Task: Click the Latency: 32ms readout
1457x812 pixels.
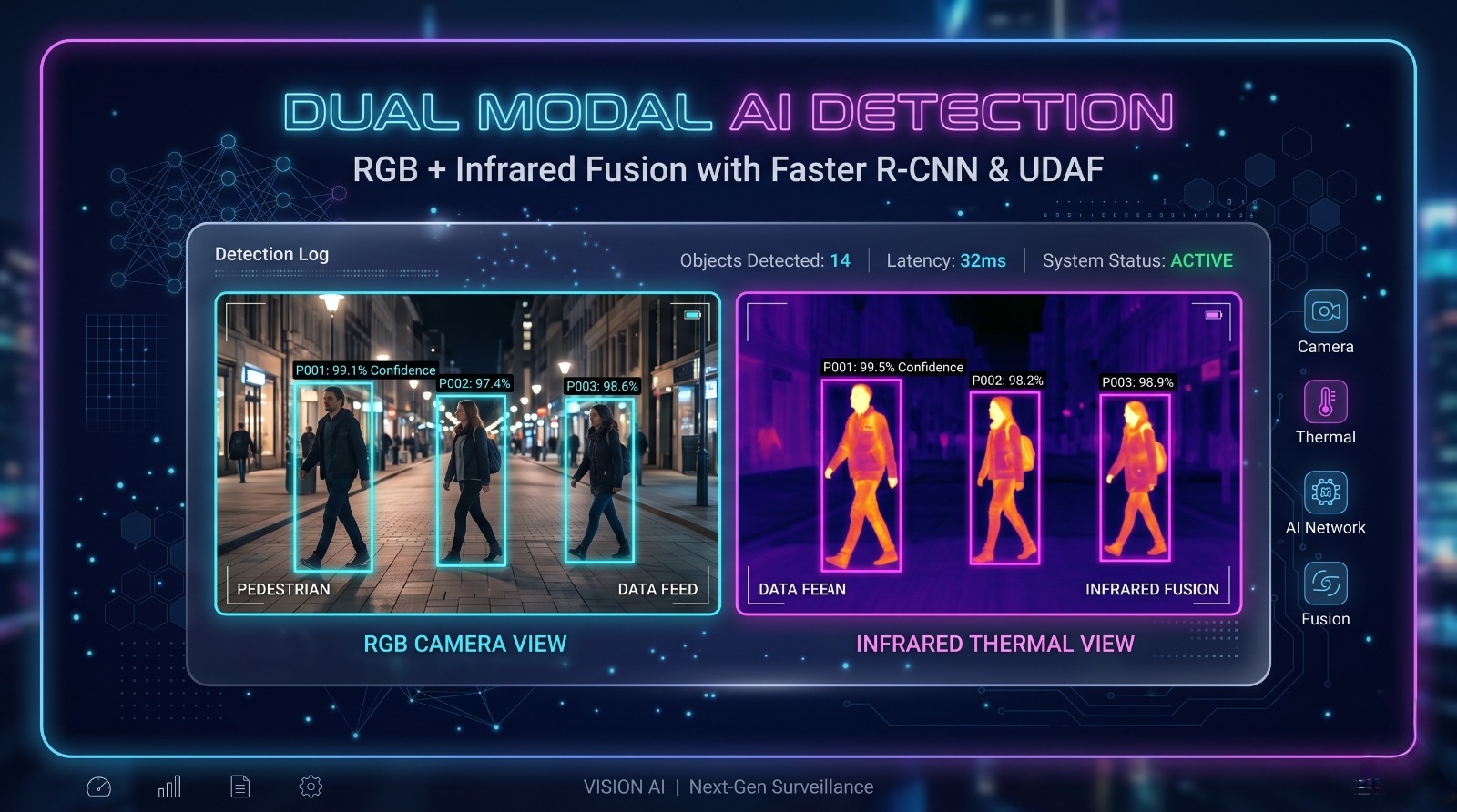Action: 946,260
